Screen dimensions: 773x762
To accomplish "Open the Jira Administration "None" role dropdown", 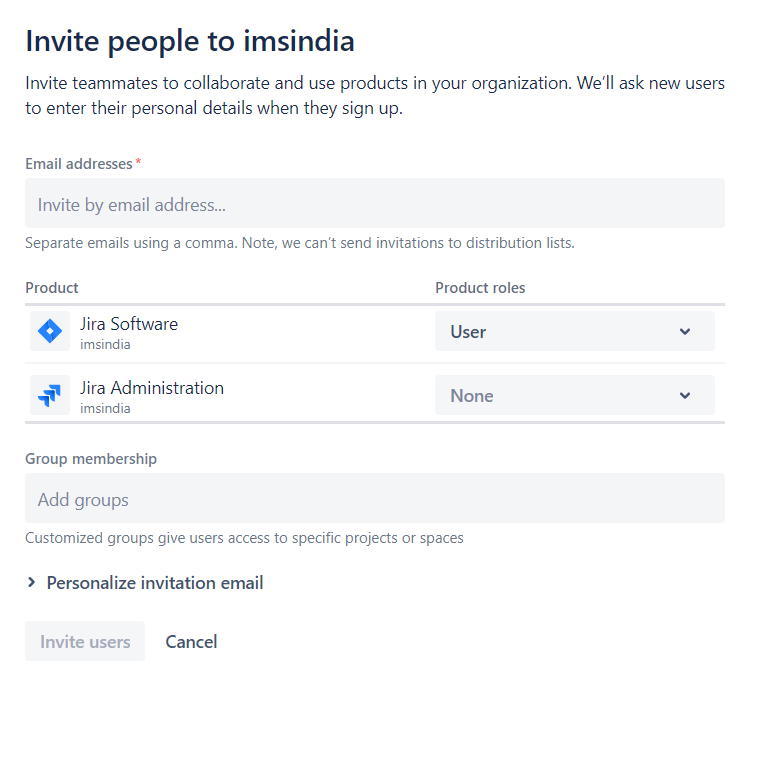I will pos(574,396).
